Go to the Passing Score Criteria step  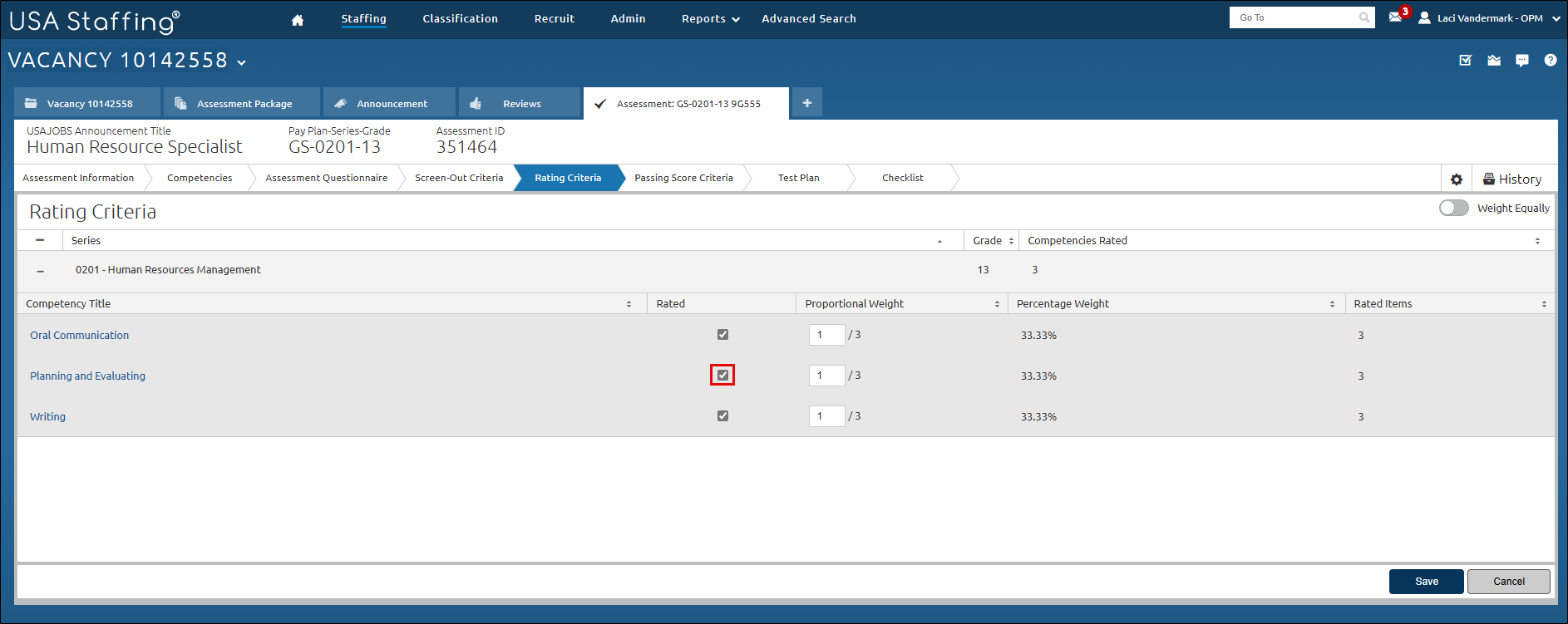(x=683, y=178)
